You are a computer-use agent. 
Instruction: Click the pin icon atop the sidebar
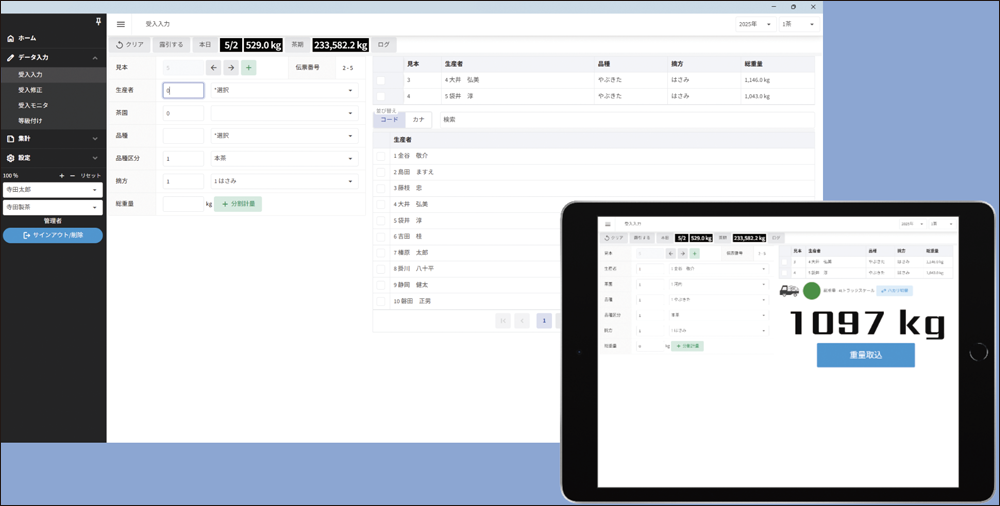click(97, 21)
